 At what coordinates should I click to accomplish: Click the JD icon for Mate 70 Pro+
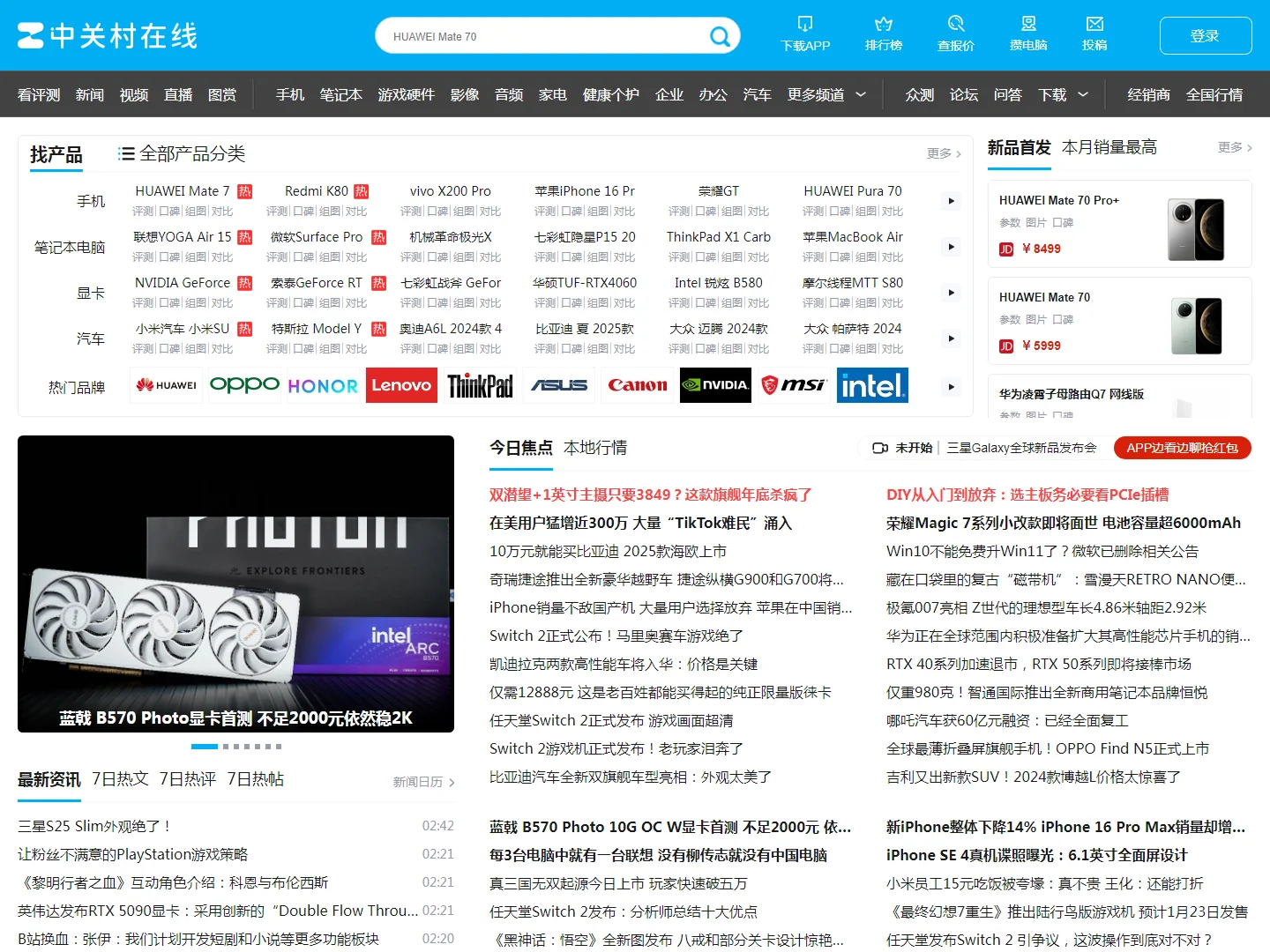[1006, 249]
